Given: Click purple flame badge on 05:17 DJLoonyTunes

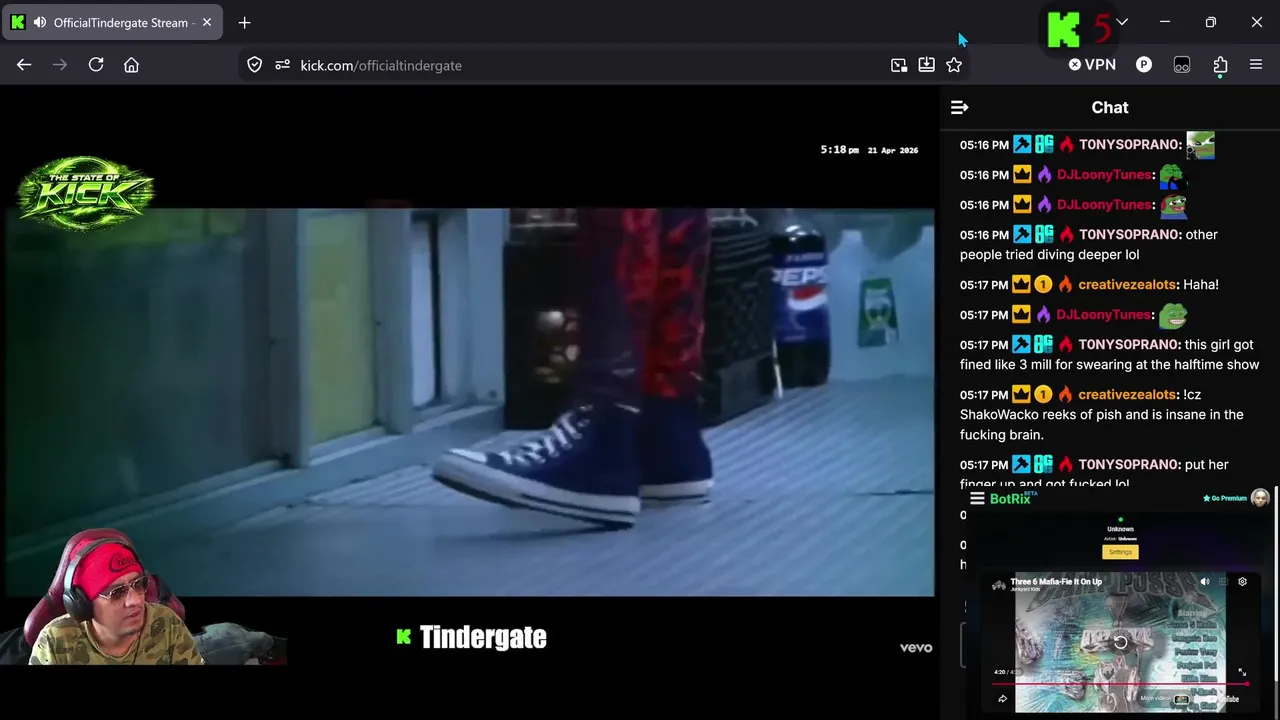Looking at the screenshot, I should pyautogui.click(x=1044, y=314).
